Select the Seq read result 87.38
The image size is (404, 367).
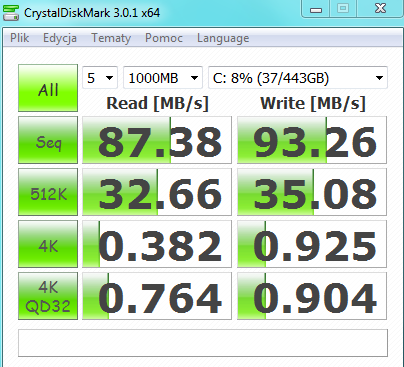pyautogui.click(x=157, y=140)
